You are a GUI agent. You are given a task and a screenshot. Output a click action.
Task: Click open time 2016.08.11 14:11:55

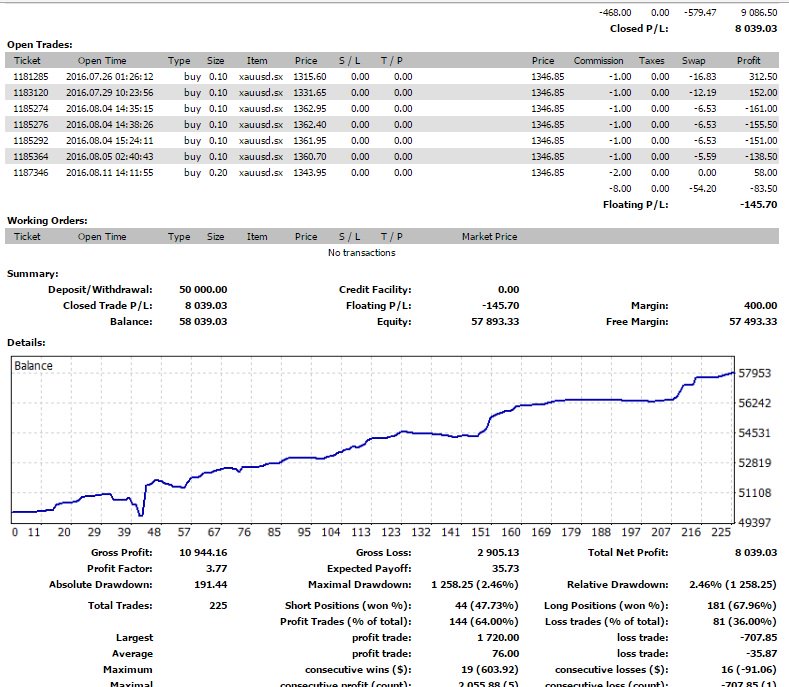(x=110, y=173)
